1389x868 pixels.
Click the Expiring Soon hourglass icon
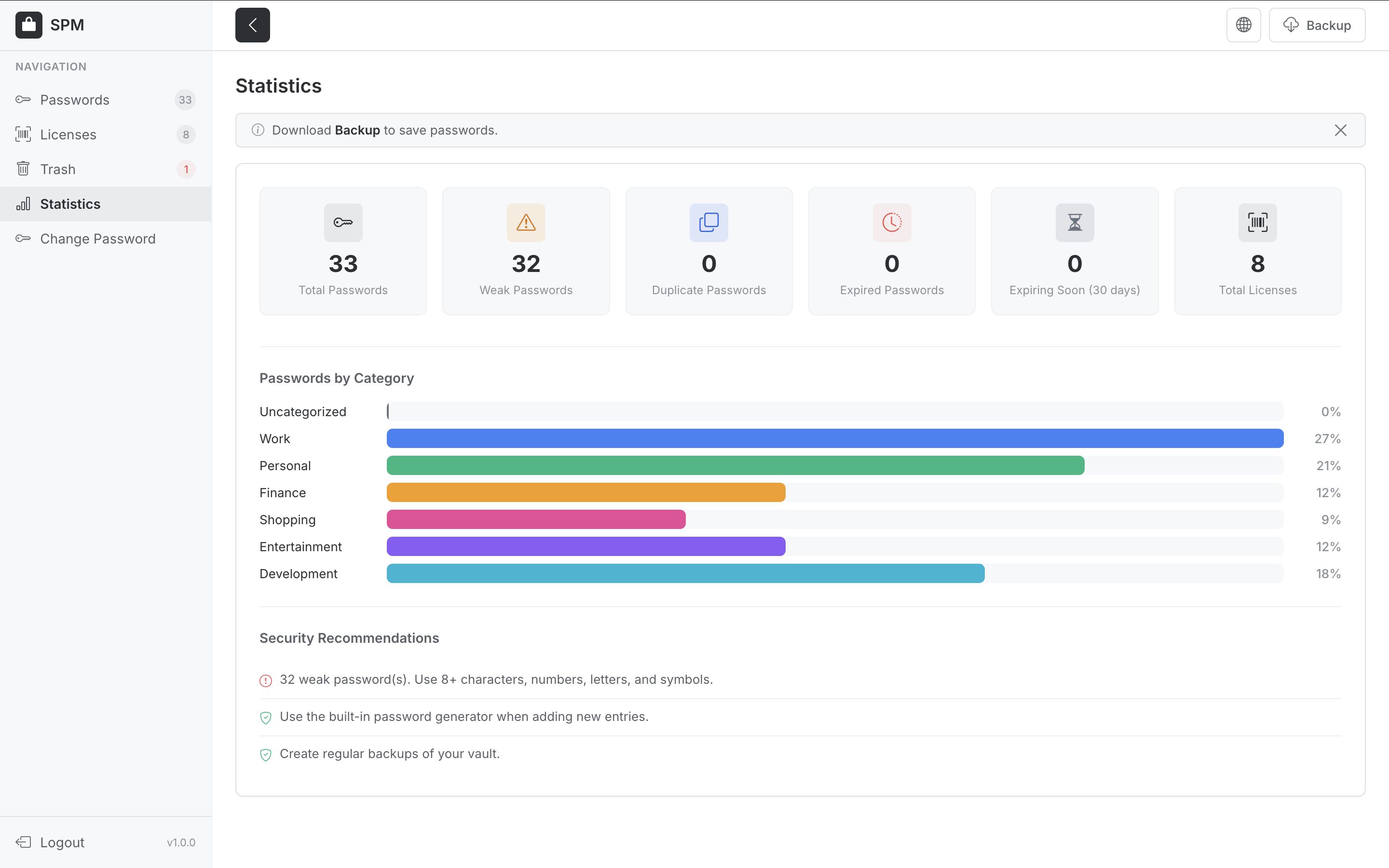click(x=1075, y=223)
